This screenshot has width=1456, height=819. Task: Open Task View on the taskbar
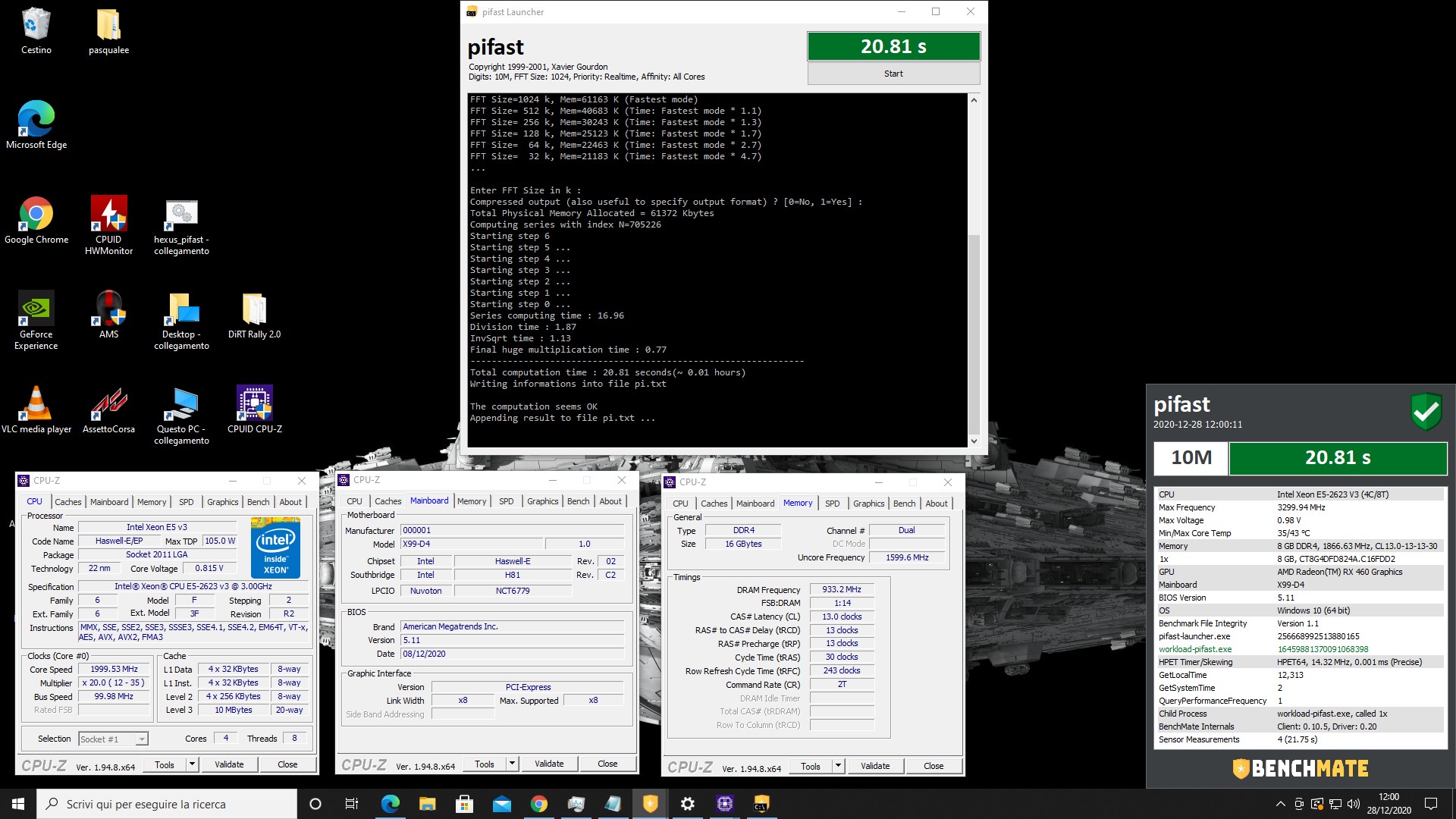coord(351,804)
